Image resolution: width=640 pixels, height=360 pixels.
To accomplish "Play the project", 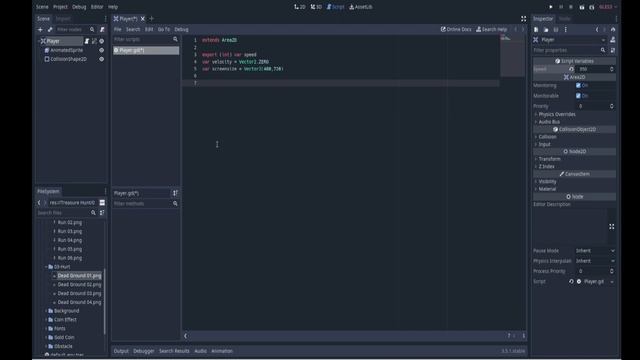I will pyautogui.click(x=551, y=7).
